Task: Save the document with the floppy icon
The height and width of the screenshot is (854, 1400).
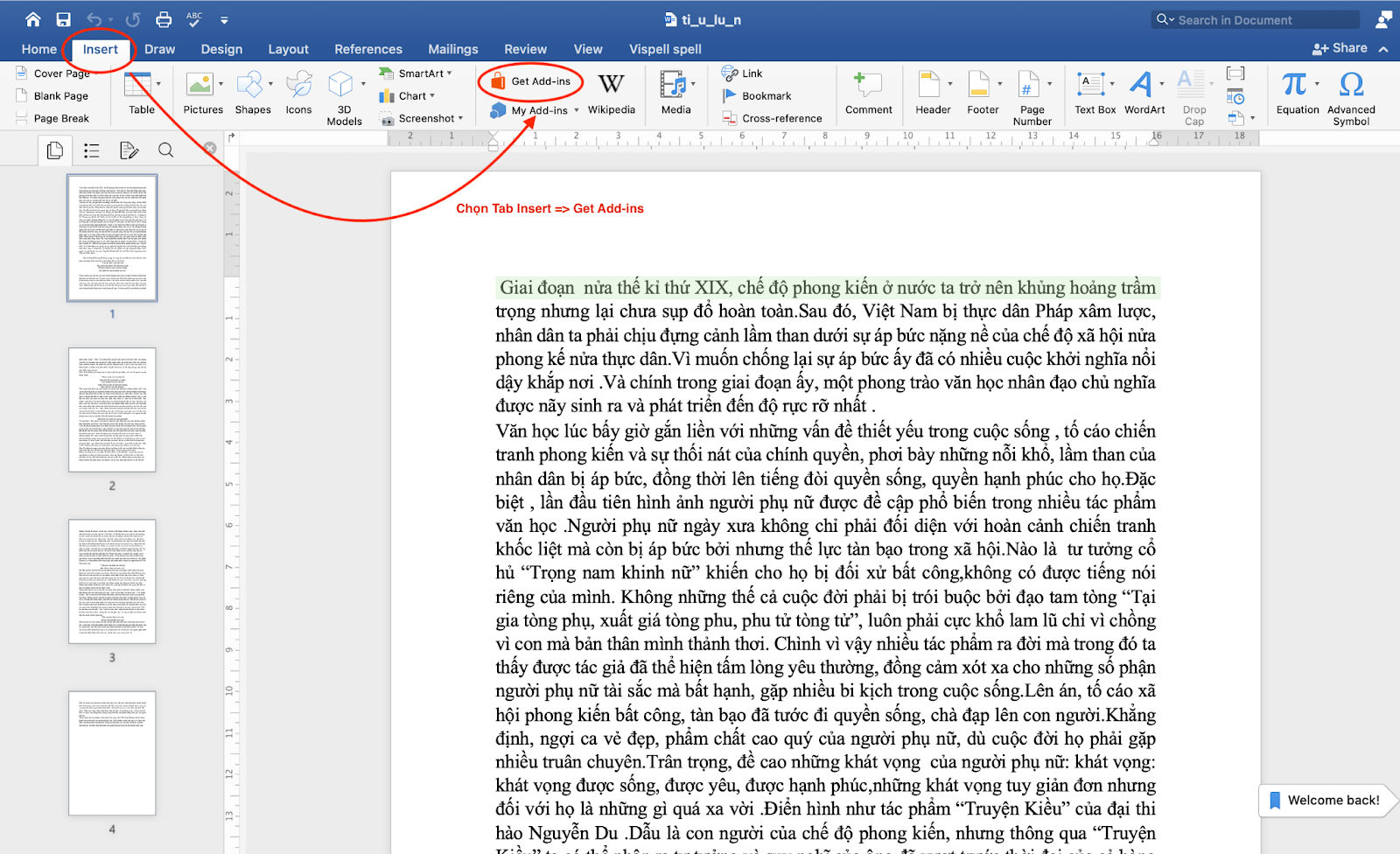Action: coord(63,19)
